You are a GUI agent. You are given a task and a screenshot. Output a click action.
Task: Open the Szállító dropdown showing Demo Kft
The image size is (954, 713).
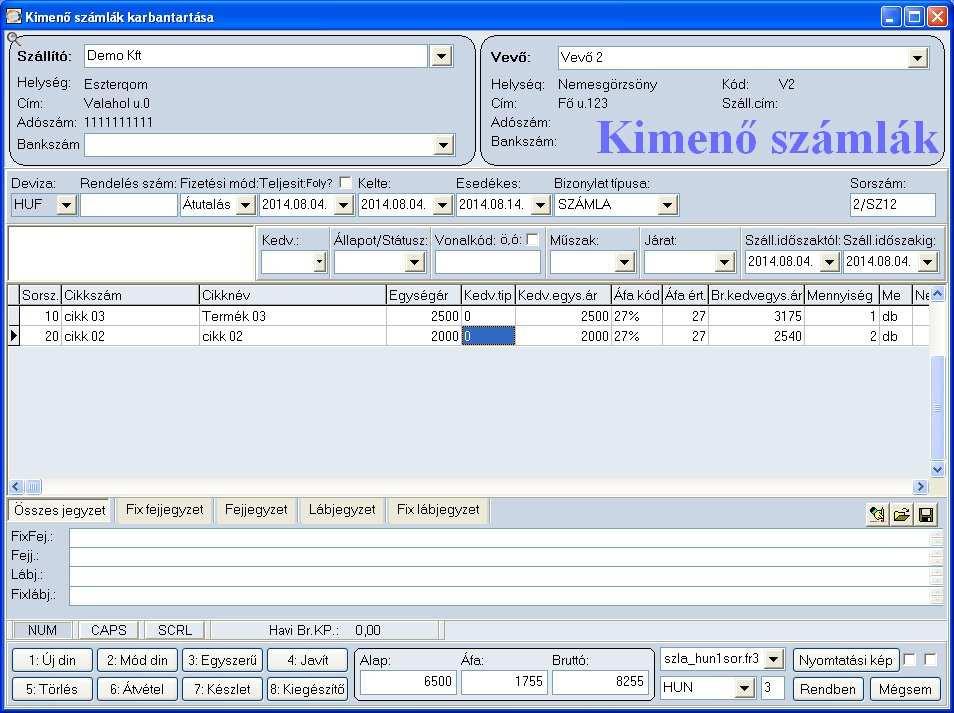pos(440,56)
